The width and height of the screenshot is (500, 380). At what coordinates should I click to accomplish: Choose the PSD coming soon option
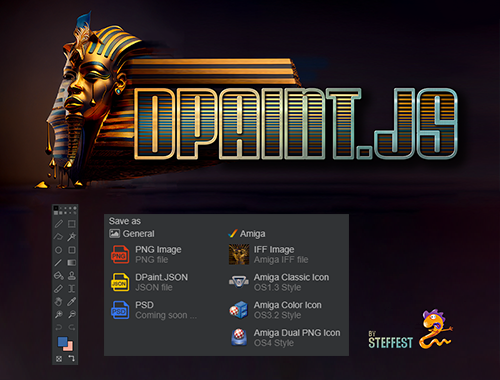coord(154,310)
